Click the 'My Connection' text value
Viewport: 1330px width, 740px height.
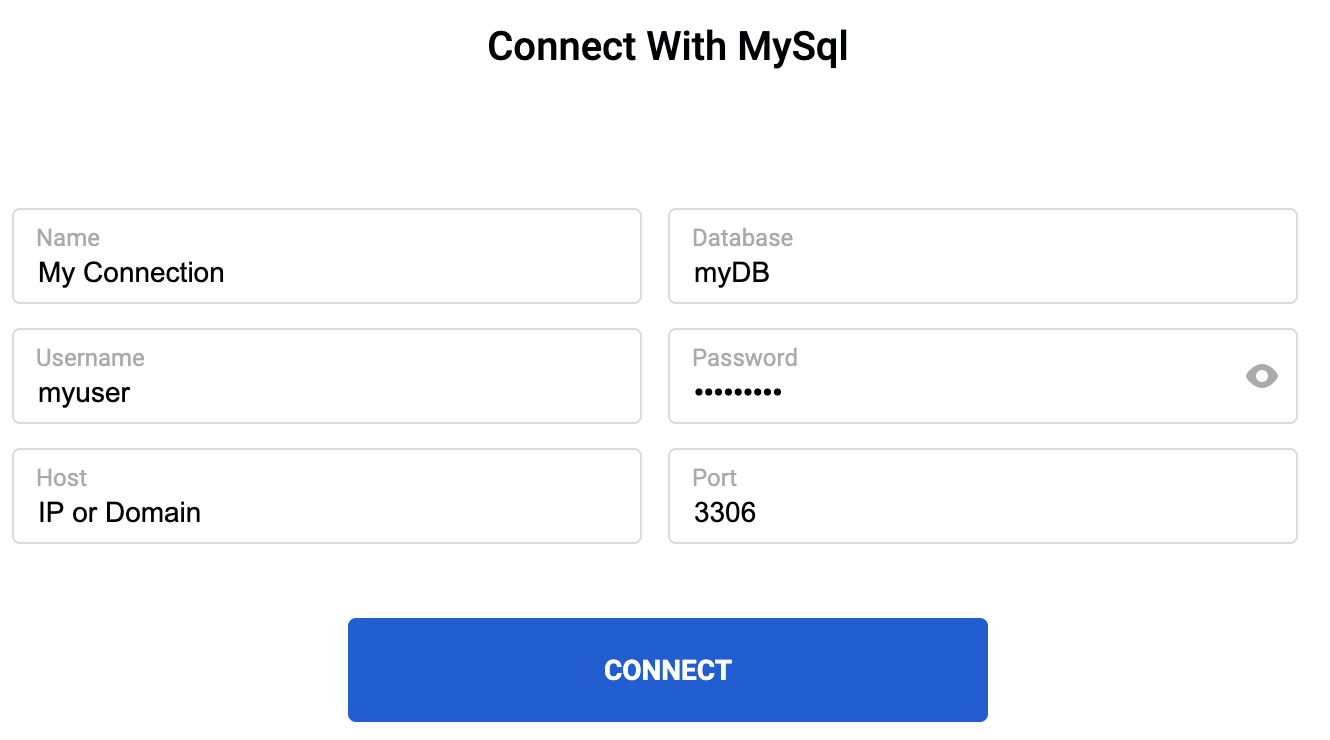[x=131, y=273]
